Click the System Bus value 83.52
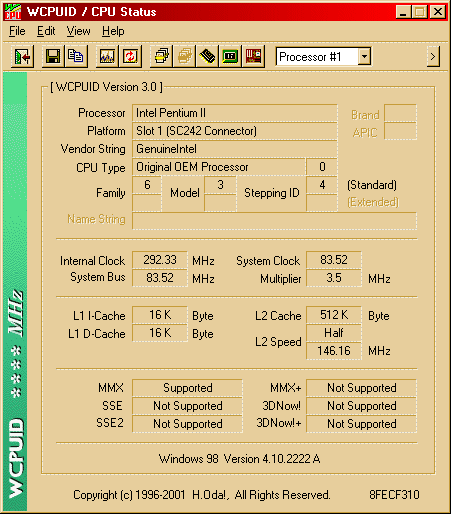 tap(160, 278)
